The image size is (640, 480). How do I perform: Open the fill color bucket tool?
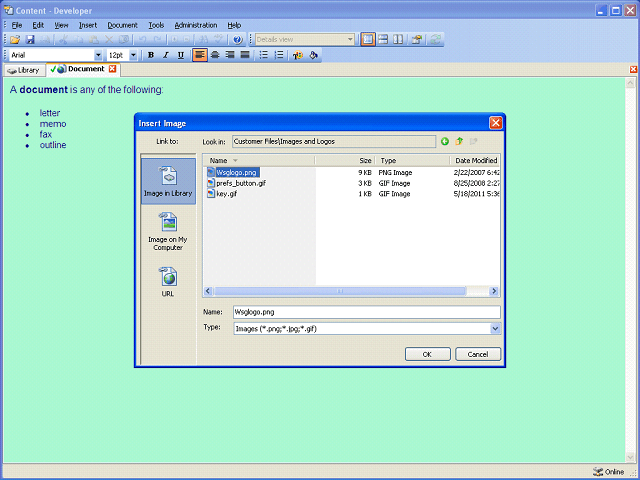tap(313, 55)
